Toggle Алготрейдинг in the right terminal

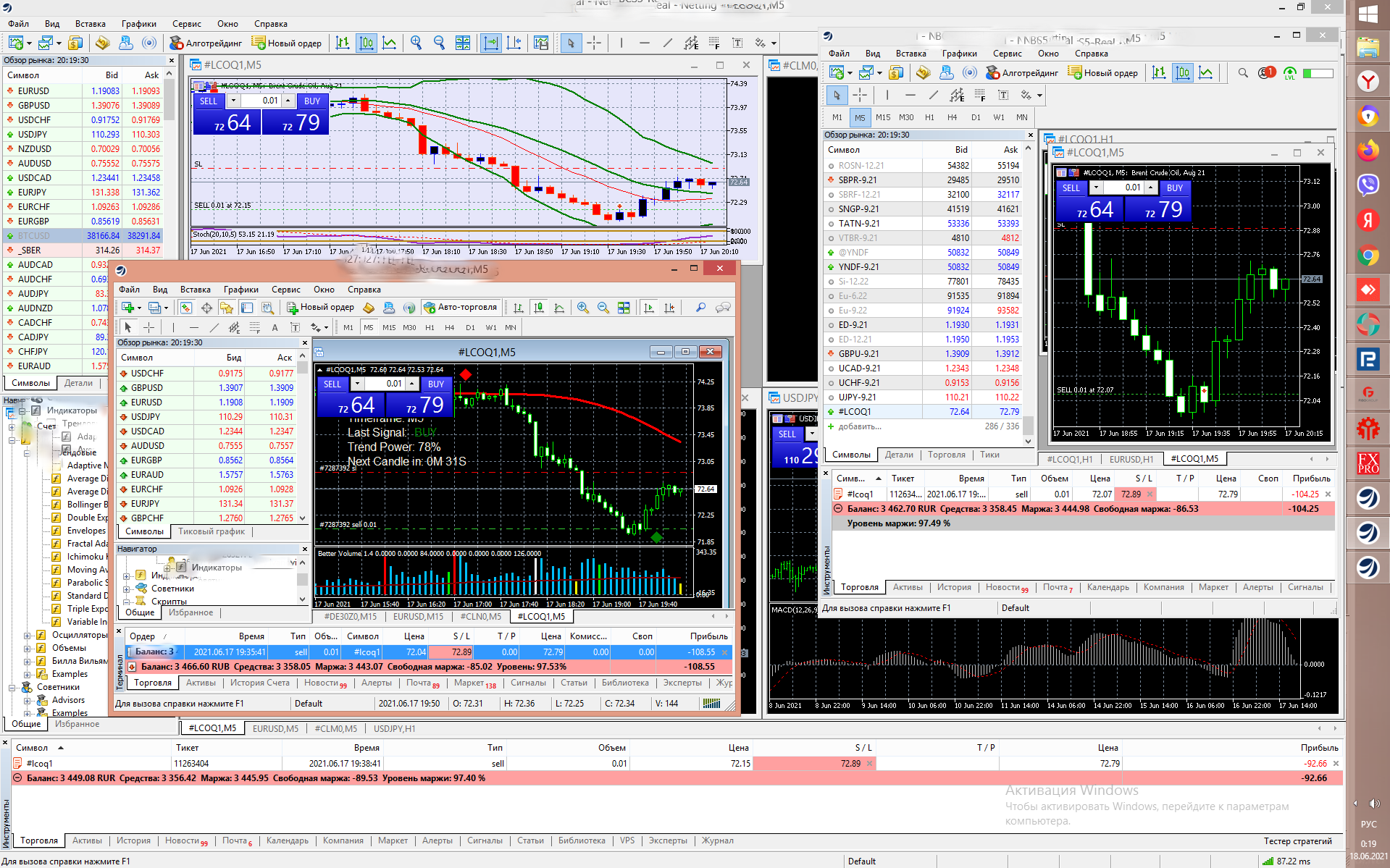tap(1021, 72)
